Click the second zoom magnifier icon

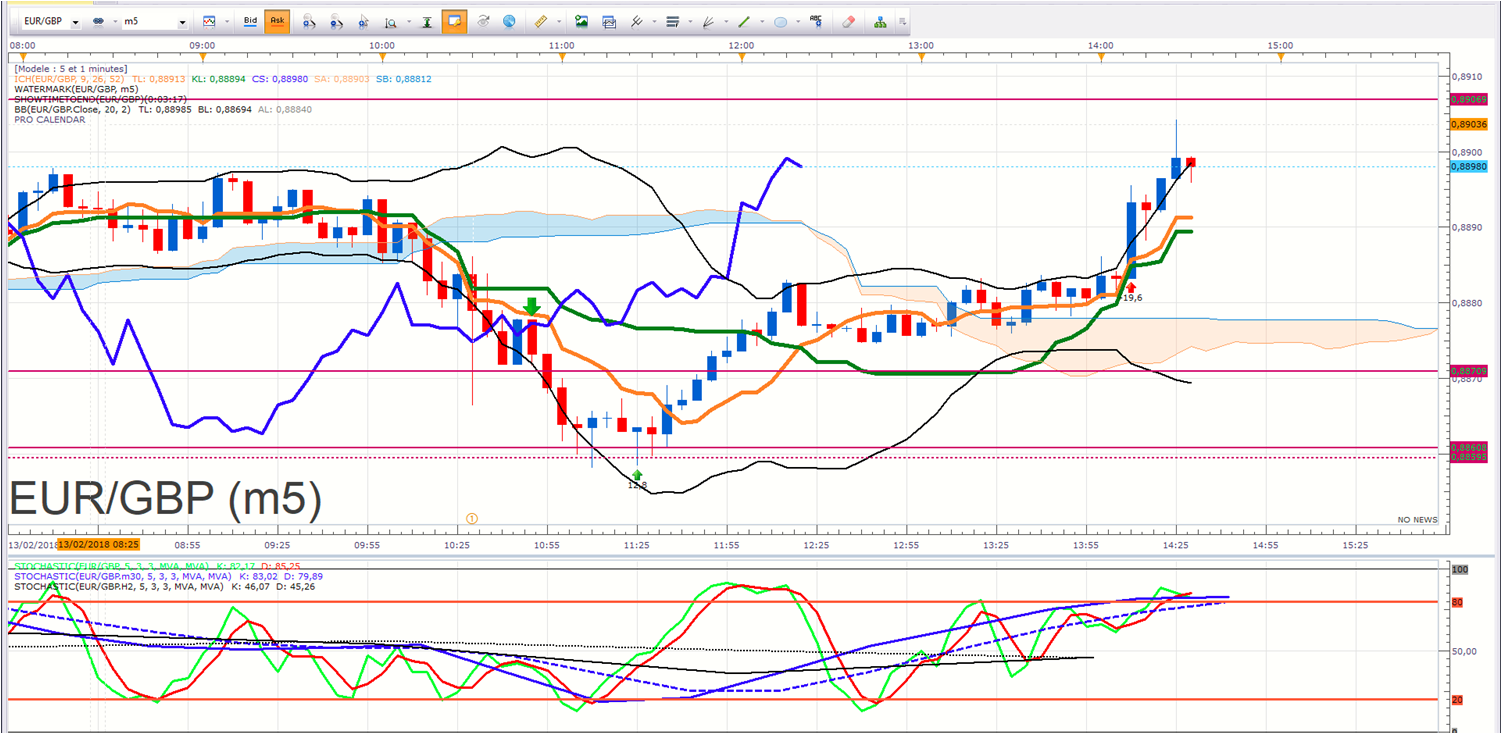coord(336,21)
